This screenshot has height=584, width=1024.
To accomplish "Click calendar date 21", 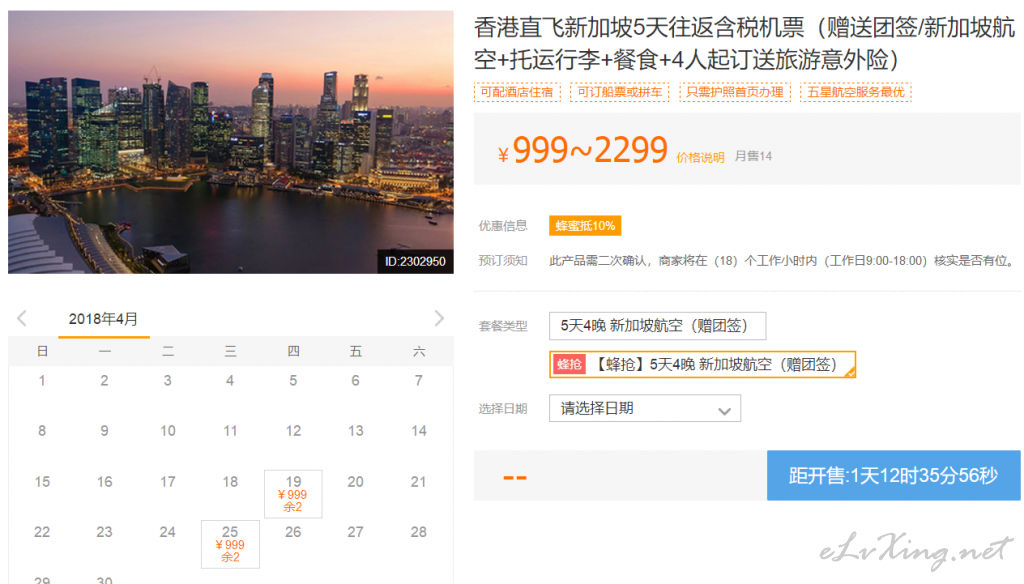I will tap(419, 482).
